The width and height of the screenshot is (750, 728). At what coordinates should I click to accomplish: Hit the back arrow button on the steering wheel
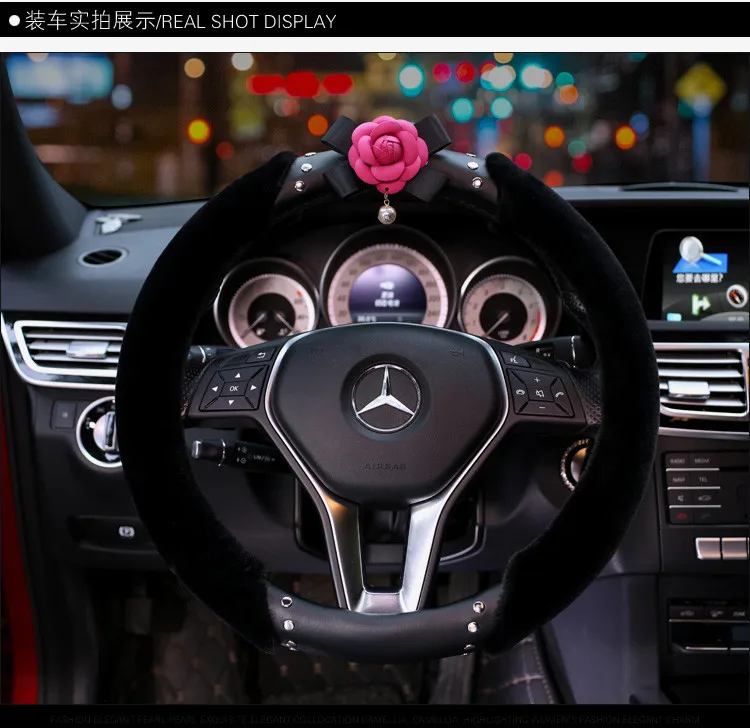coord(261,355)
